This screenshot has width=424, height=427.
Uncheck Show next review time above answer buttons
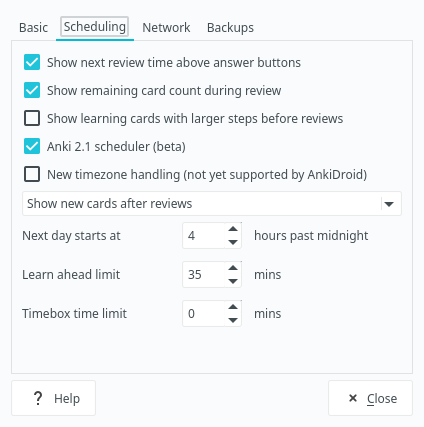[x=32, y=62]
